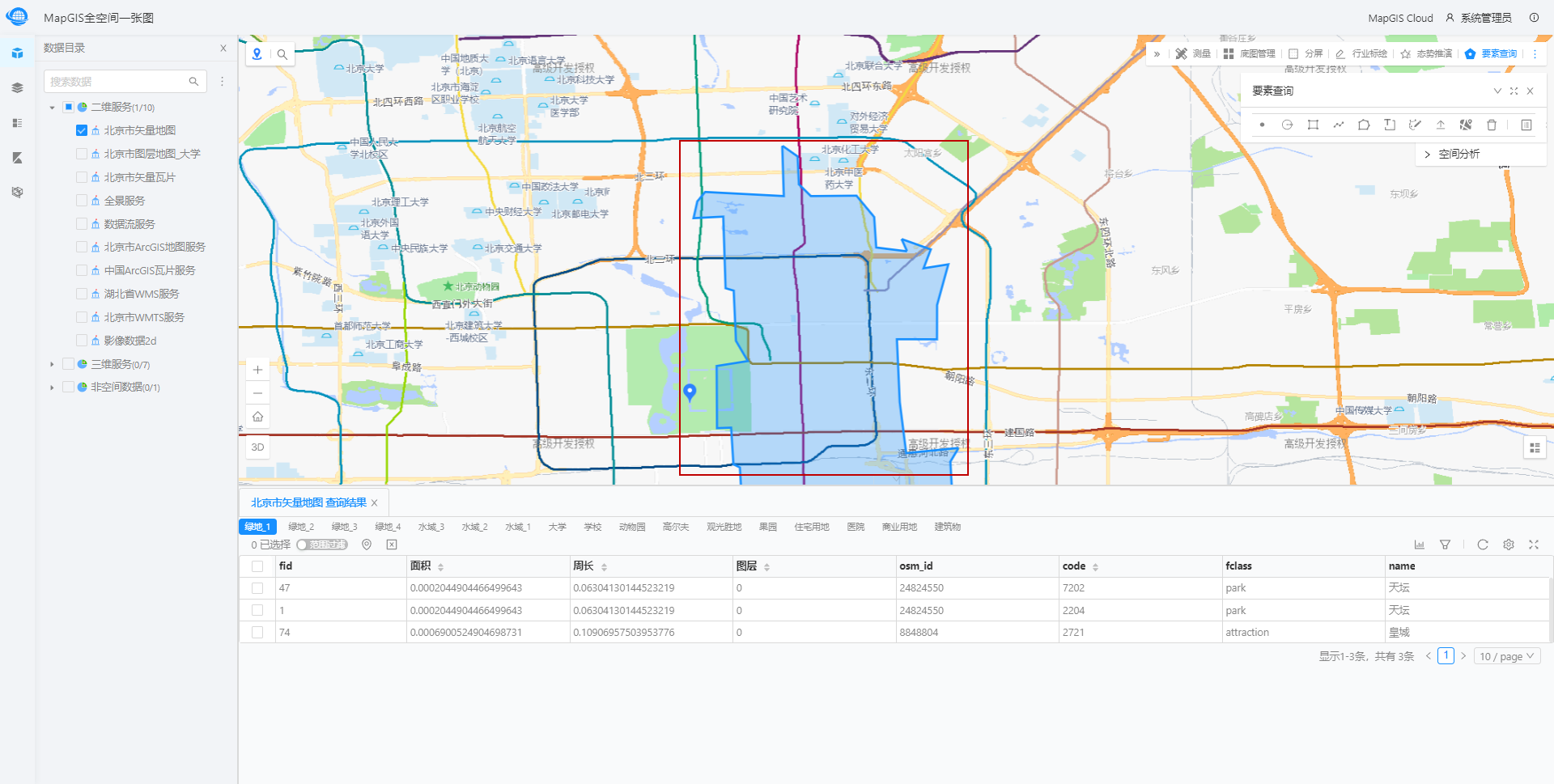Open the data catalog cube icon in sidebar

point(17,53)
